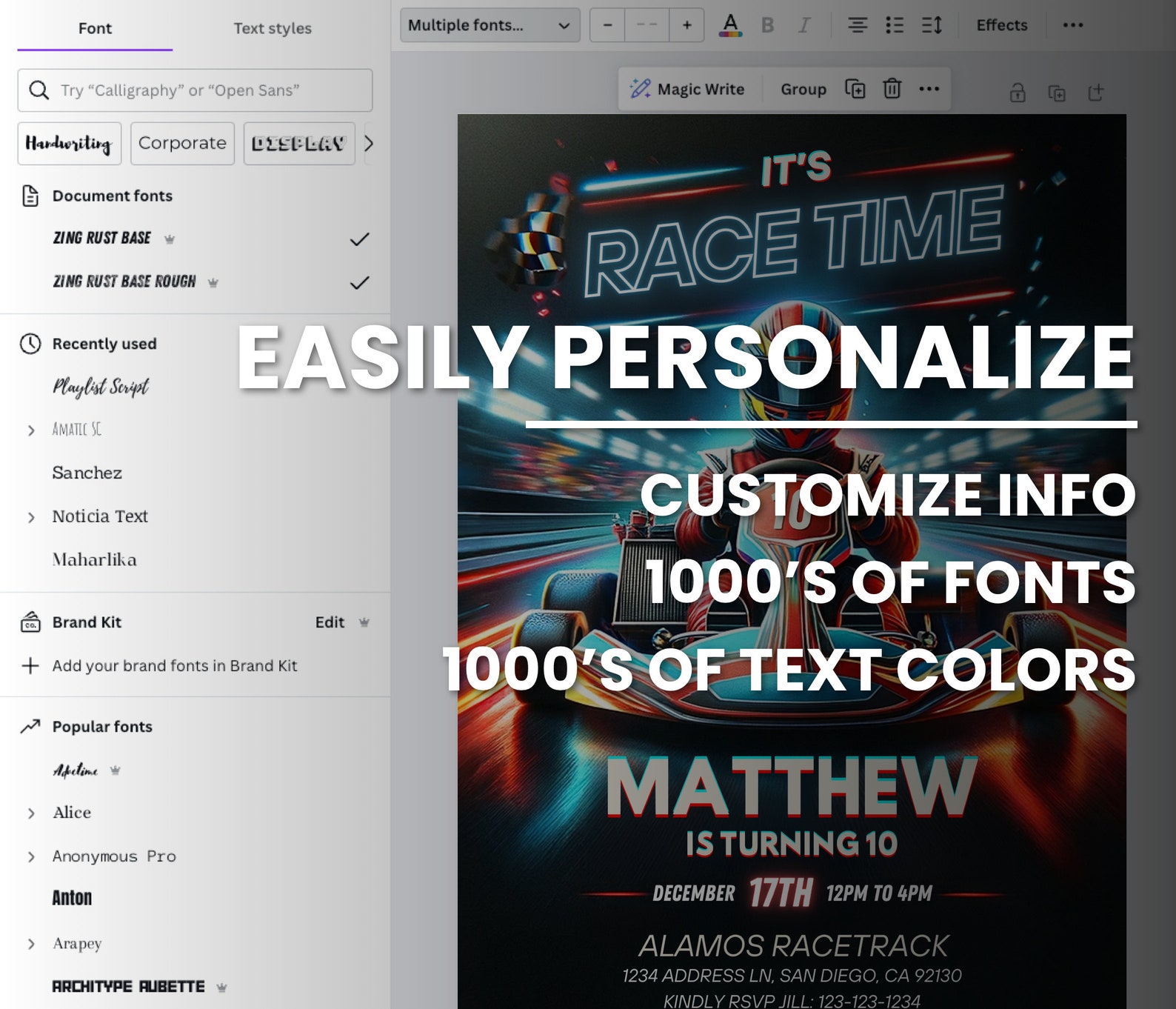Open the text color picker
This screenshot has width=1176, height=1009.
click(x=730, y=25)
